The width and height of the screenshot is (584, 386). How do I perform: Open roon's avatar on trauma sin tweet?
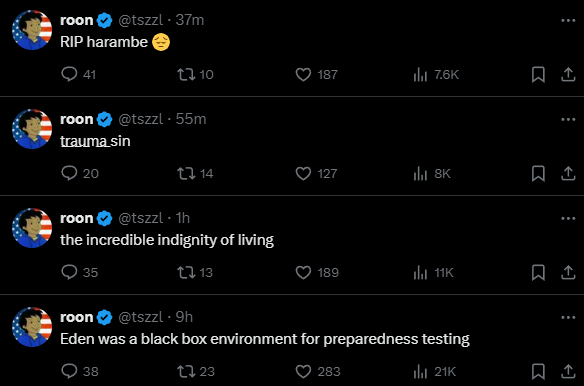[32, 129]
